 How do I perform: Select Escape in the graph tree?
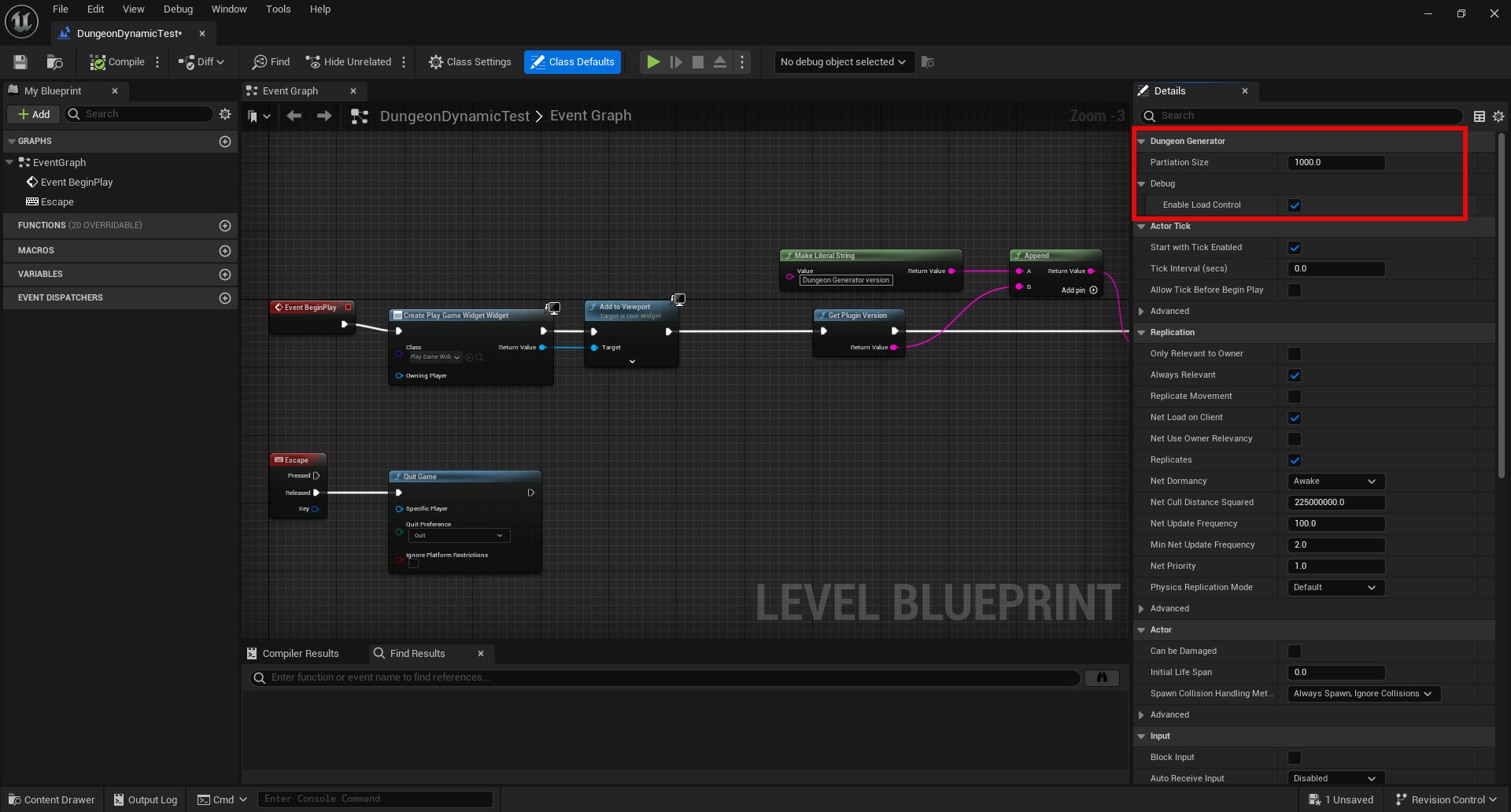(x=57, y=201)
